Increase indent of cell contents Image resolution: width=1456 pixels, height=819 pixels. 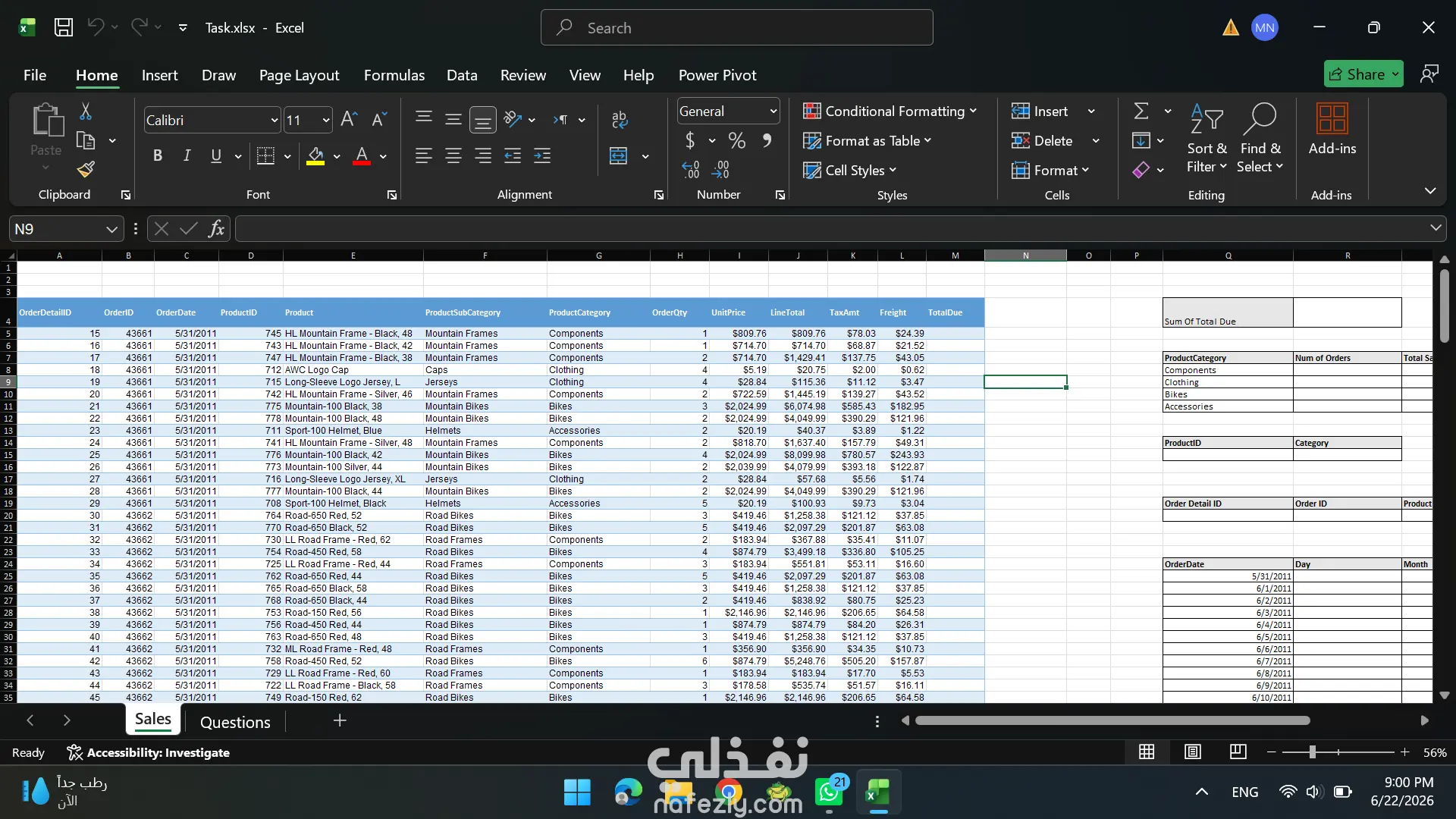(542, 155)
